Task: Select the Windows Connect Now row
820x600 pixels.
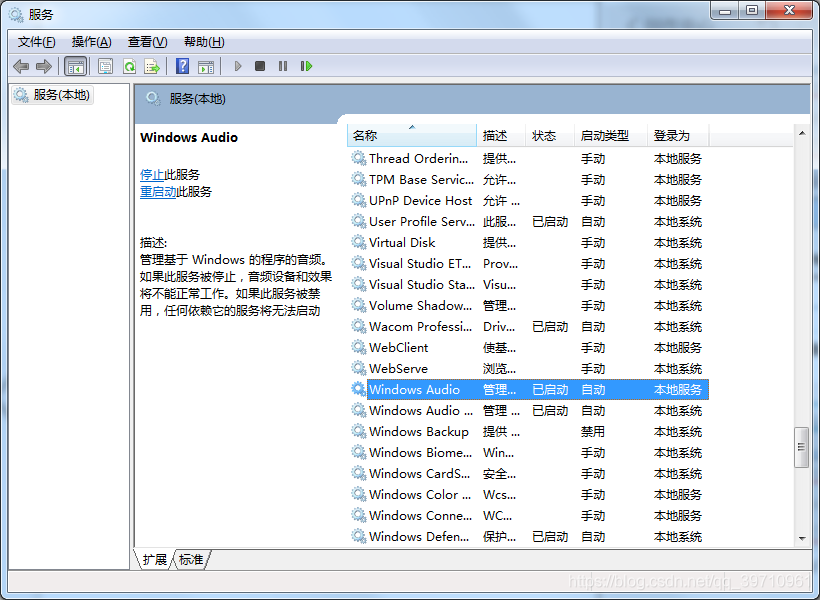Action: (528, 515)
